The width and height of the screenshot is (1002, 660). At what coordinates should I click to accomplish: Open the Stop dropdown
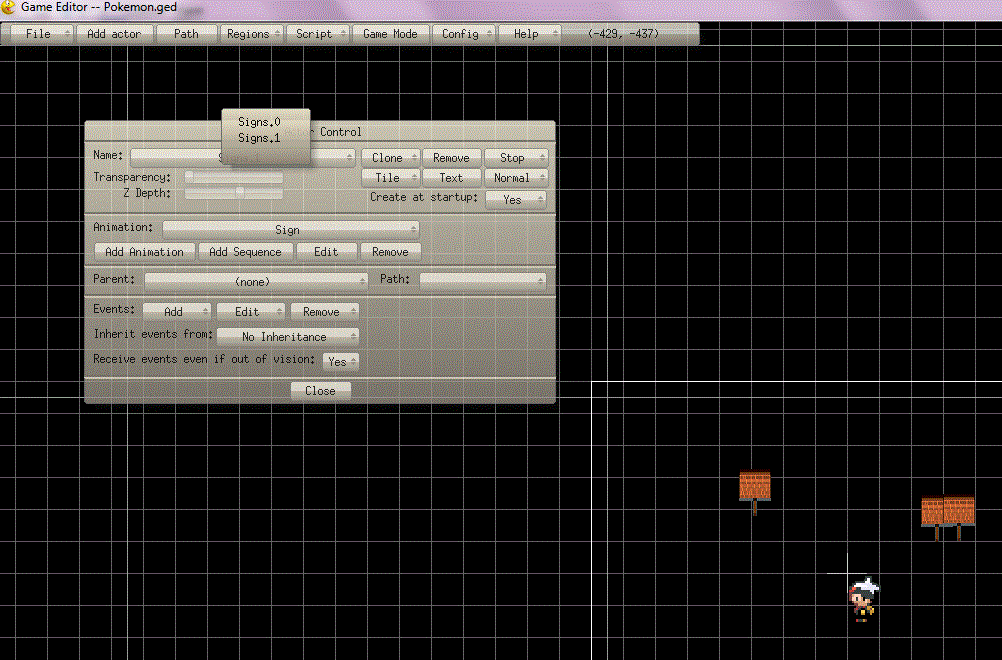516,158
